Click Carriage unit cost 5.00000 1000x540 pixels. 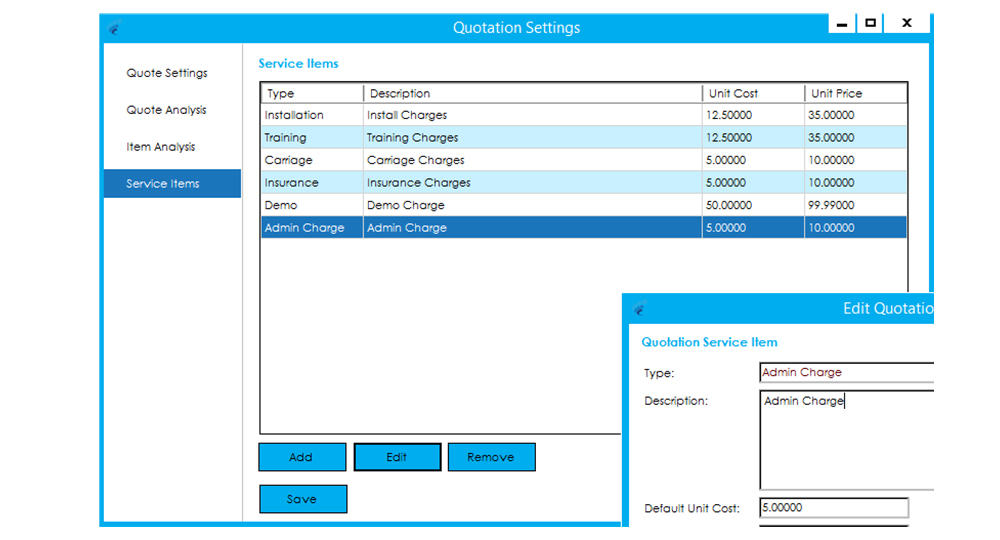(754, 160)
